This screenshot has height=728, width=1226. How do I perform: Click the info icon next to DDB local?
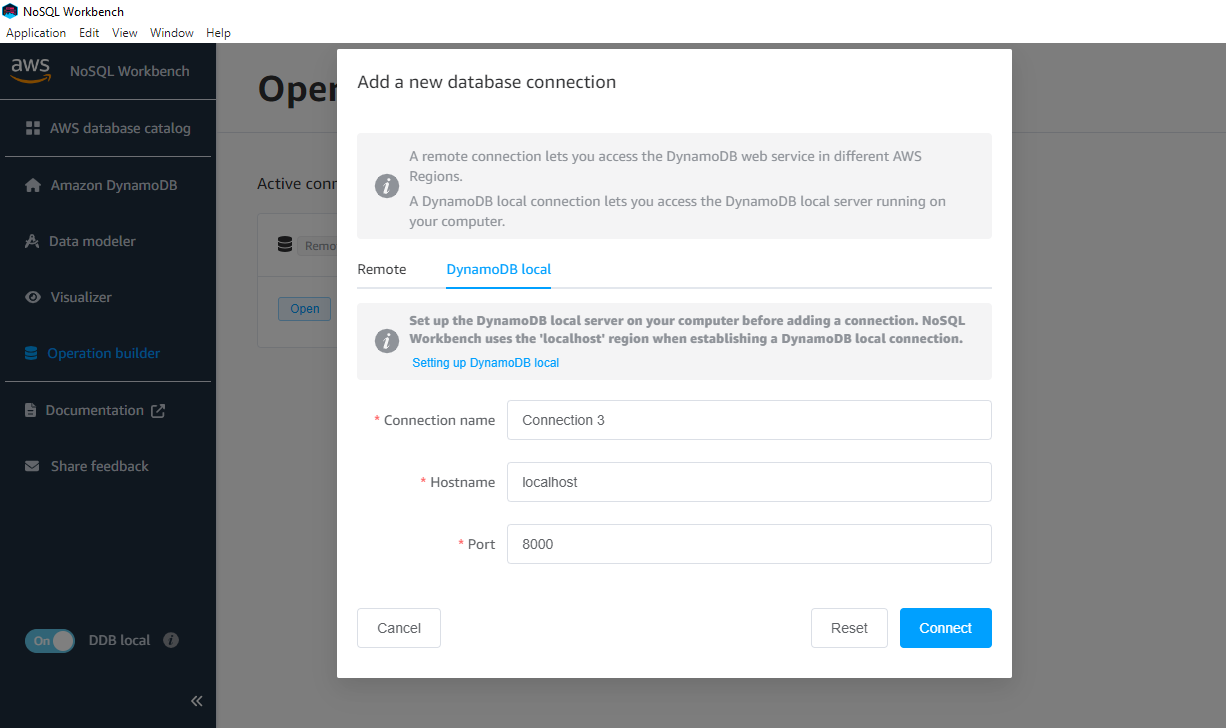coord(171,640)
